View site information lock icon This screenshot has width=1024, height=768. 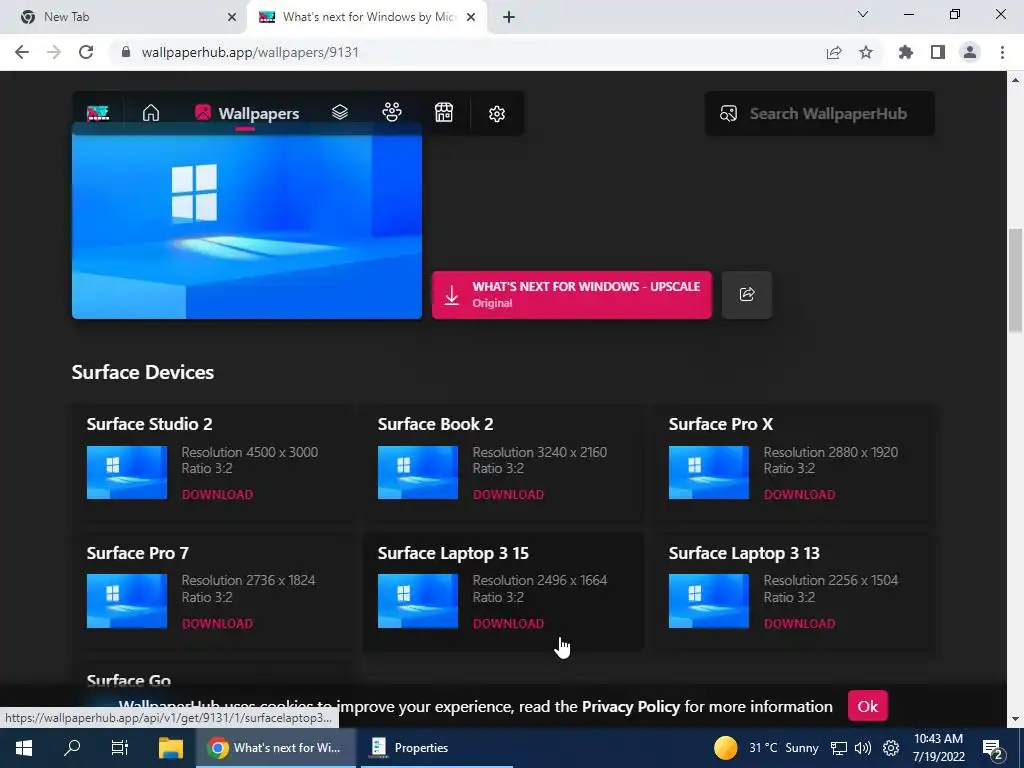point(126,52)
